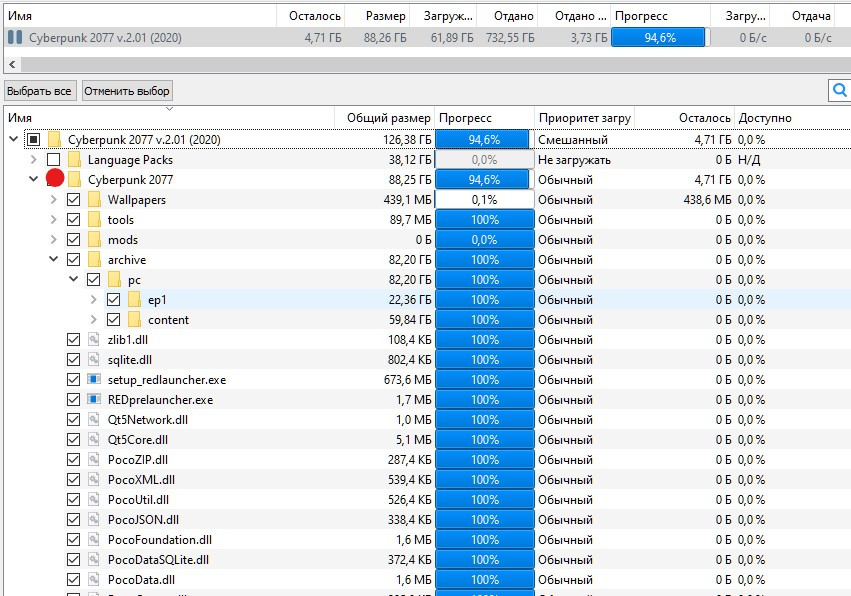Collapse the archive folder tree
The height and width of the screenshot is (596, 851).
(53, 260)
